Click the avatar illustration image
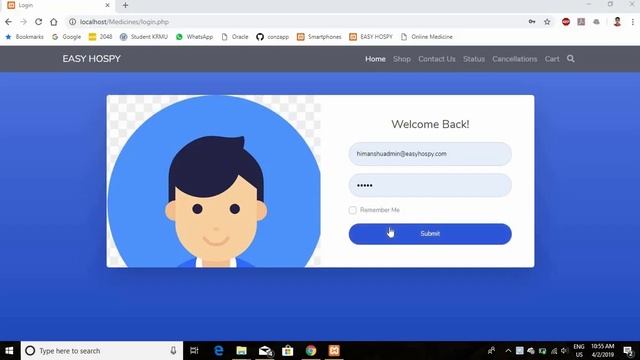The image size is (640, 360). click(x=214, y=181)
